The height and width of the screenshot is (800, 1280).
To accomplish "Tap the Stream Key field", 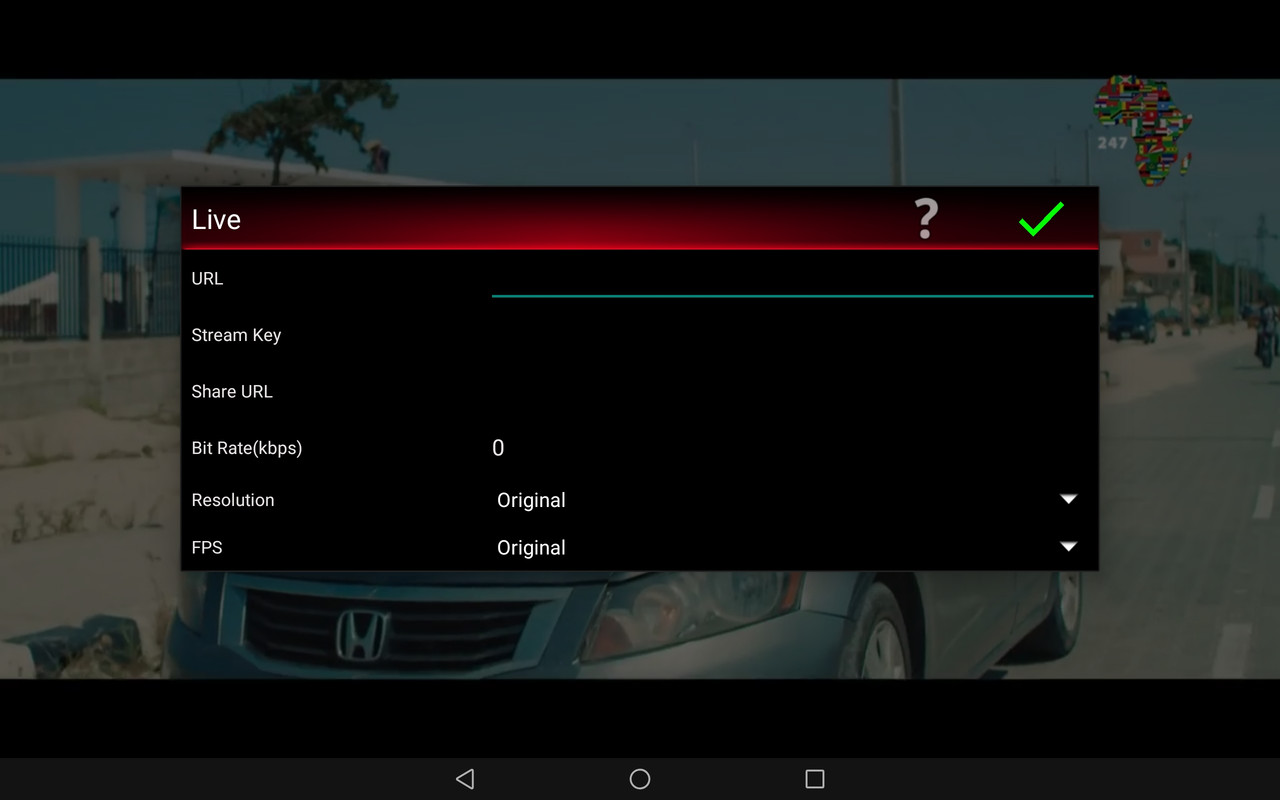I will pos(792,335).
